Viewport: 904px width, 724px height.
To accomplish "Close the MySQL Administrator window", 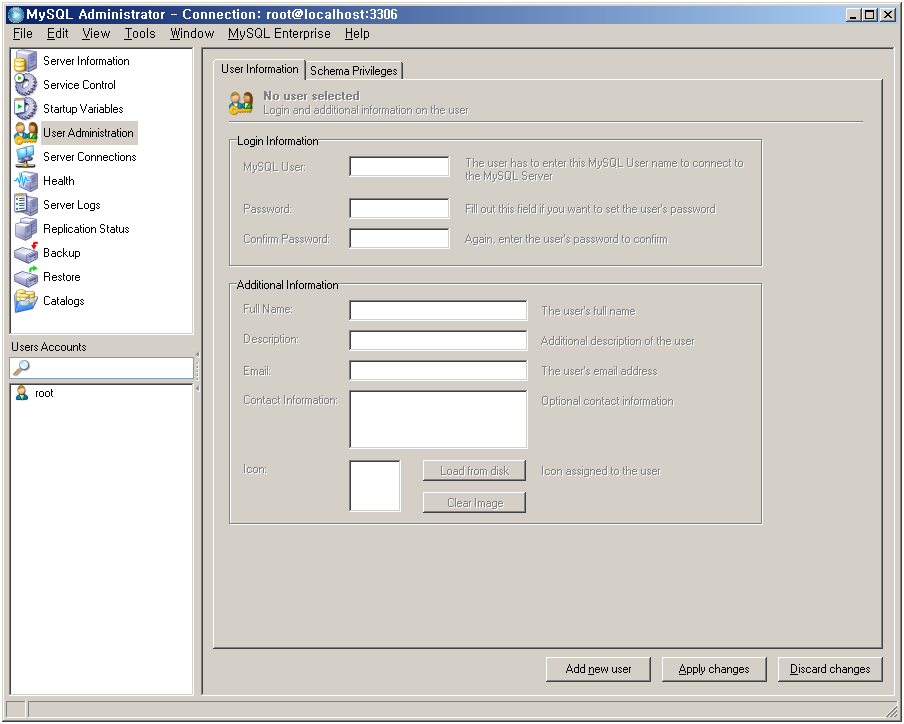I will (x=888, y=15).
